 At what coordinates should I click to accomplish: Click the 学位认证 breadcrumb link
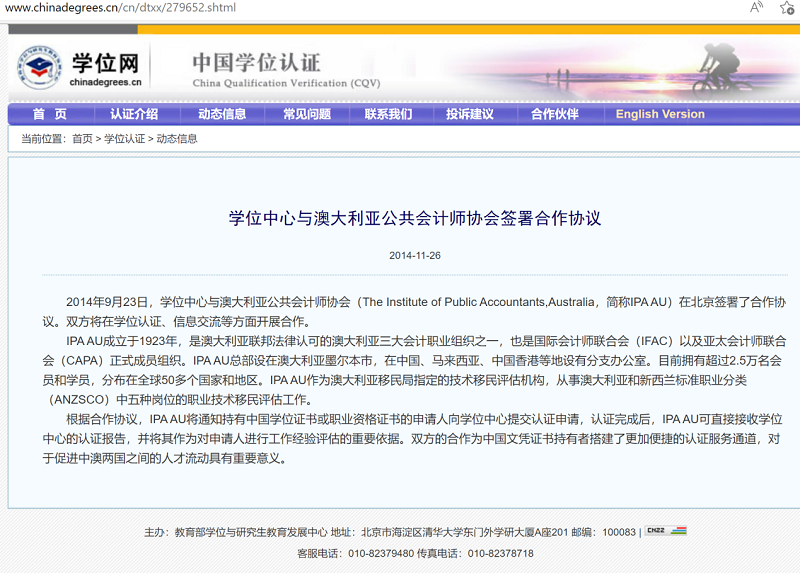[125, 139]
